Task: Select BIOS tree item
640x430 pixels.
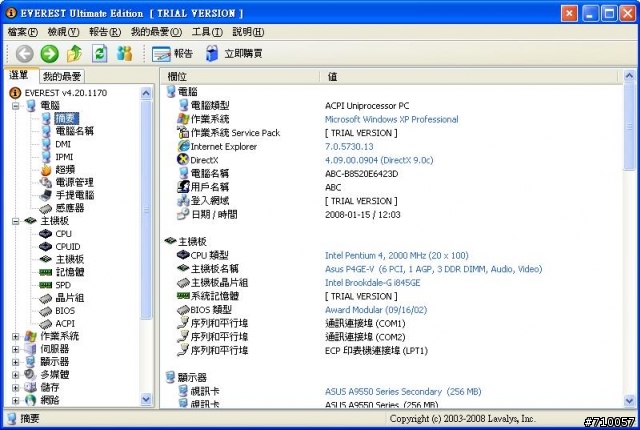Action: click(65, 310)
